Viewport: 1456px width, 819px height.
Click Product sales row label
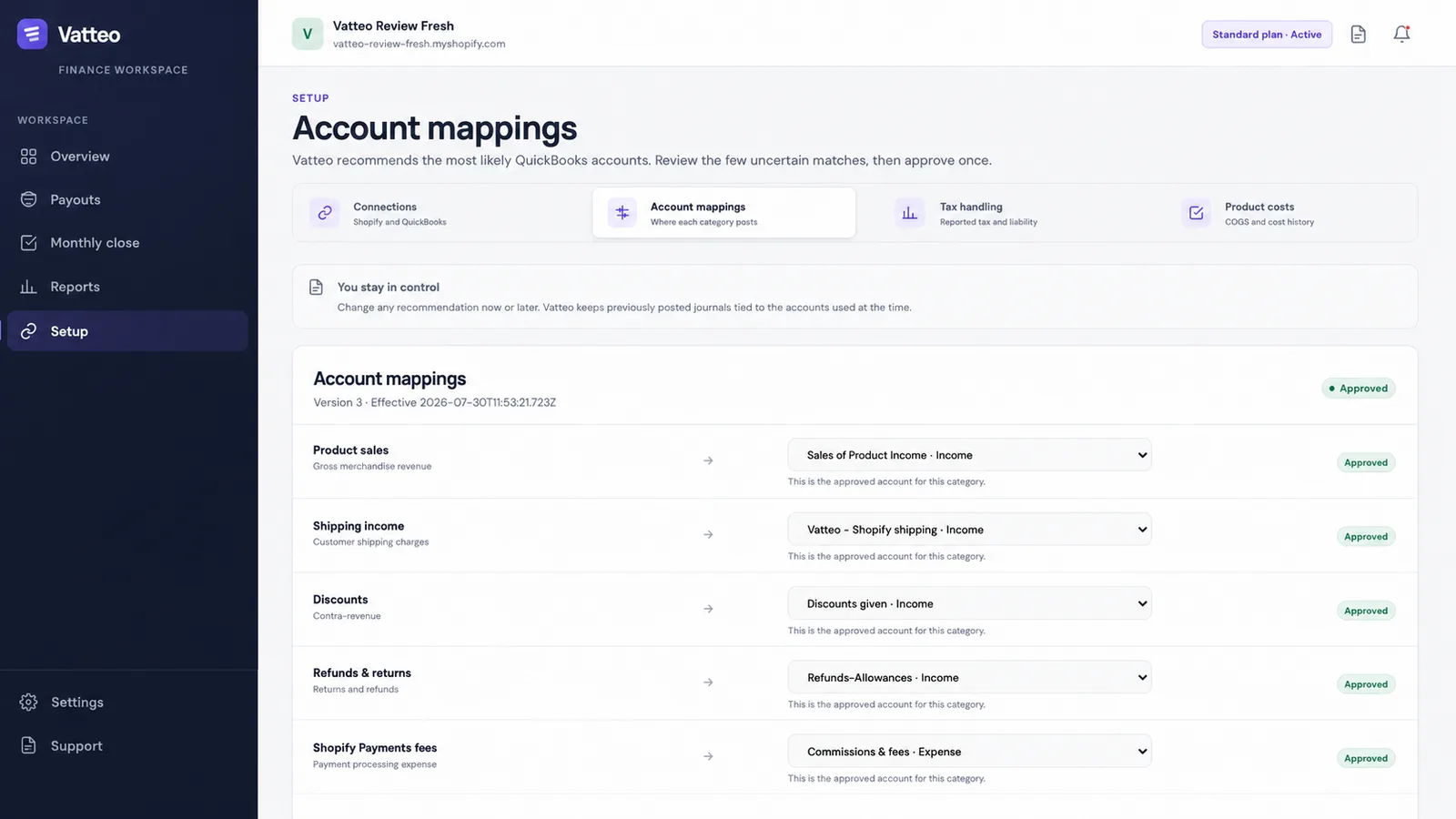[x=350, y=450]
